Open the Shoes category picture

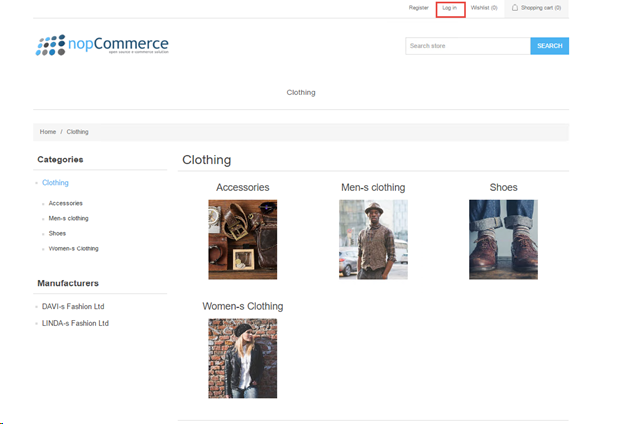coord(503,239)
